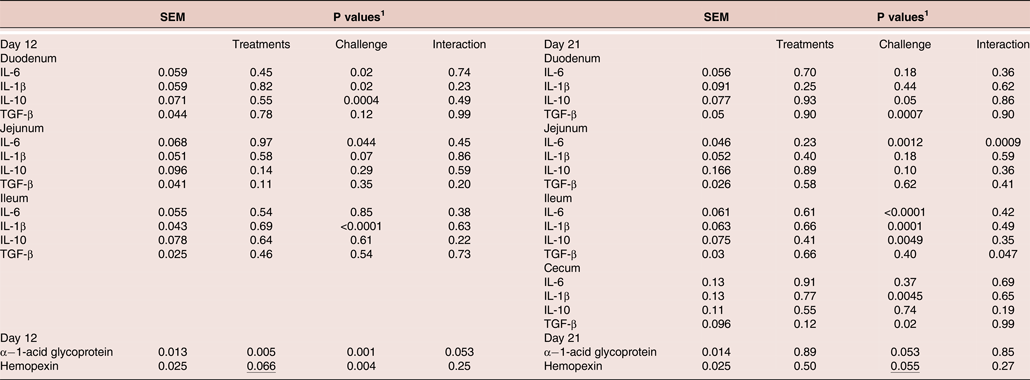This screenshot has width=1030, height=380.
Task: Click the left SEM column header
Action: (x=173, y=18)
